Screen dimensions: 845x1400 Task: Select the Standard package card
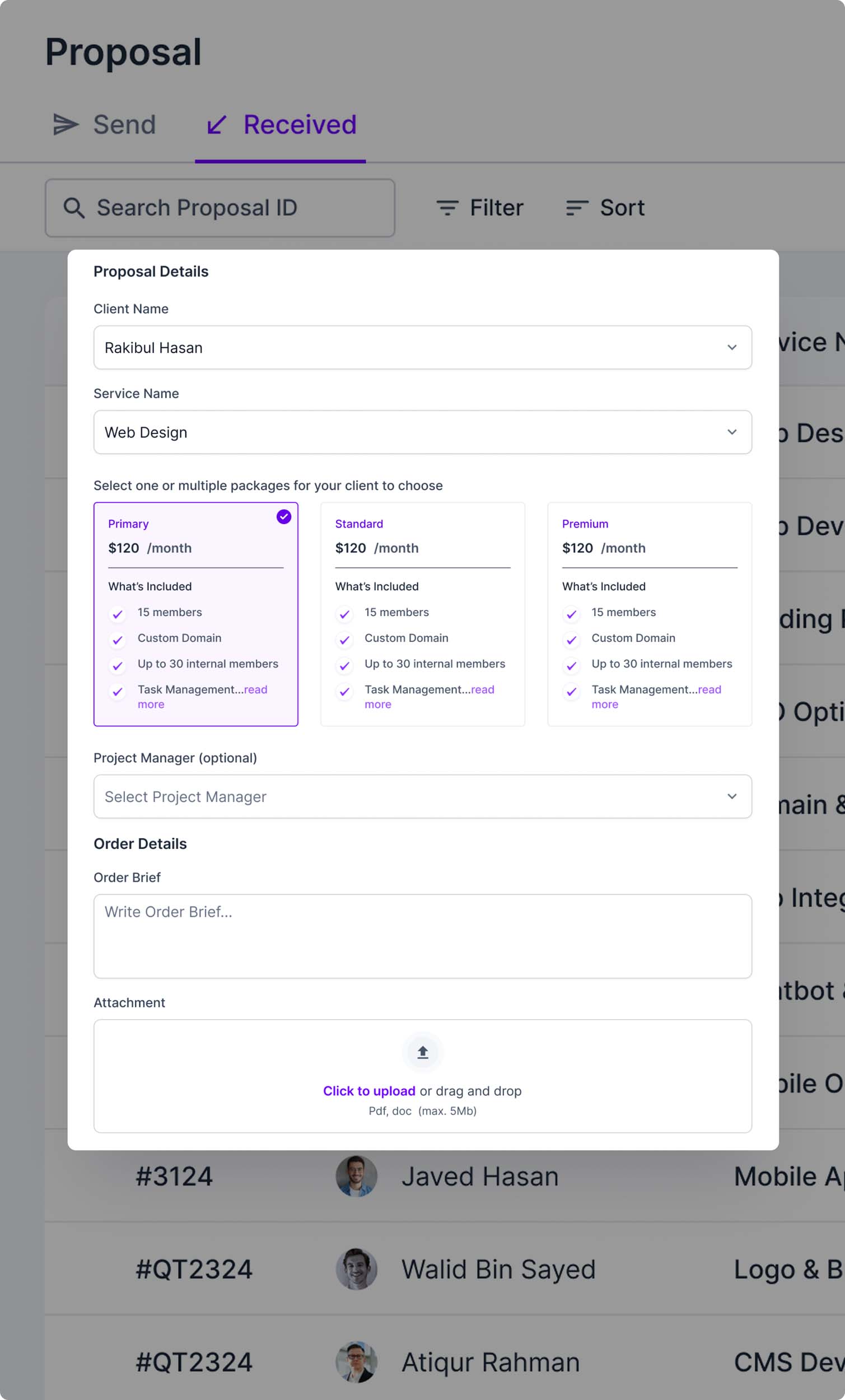(x=422, y=614)
